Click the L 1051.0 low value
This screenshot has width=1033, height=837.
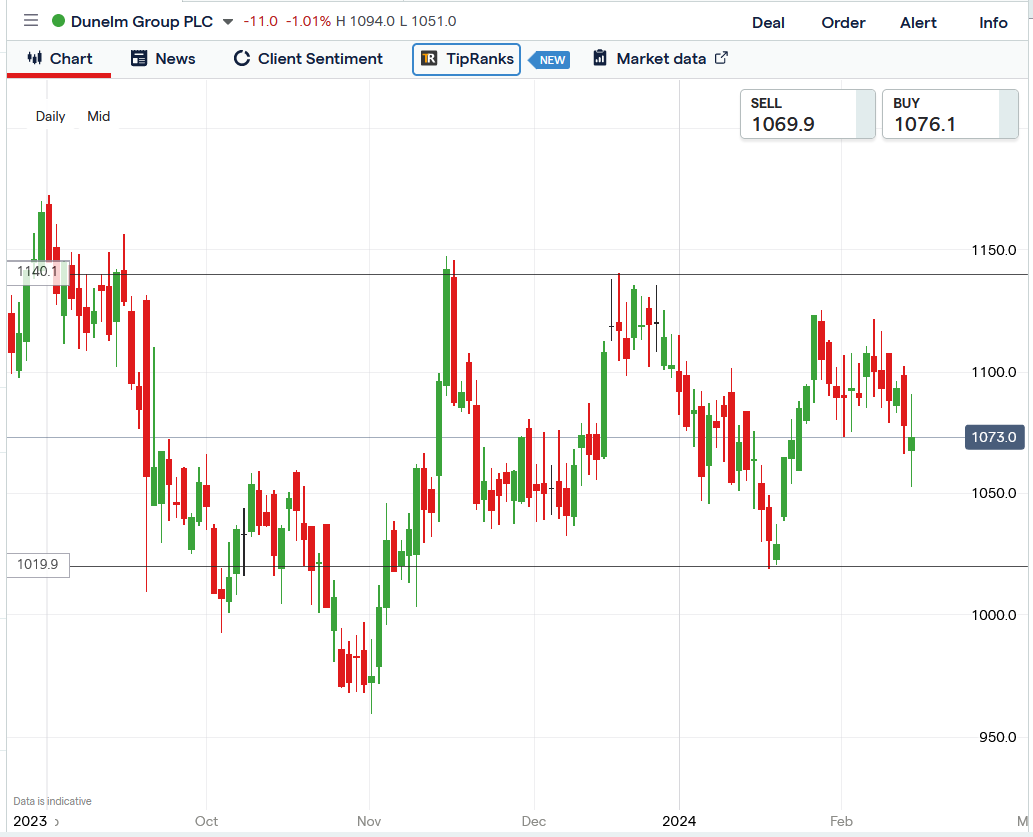pos(428,21)
